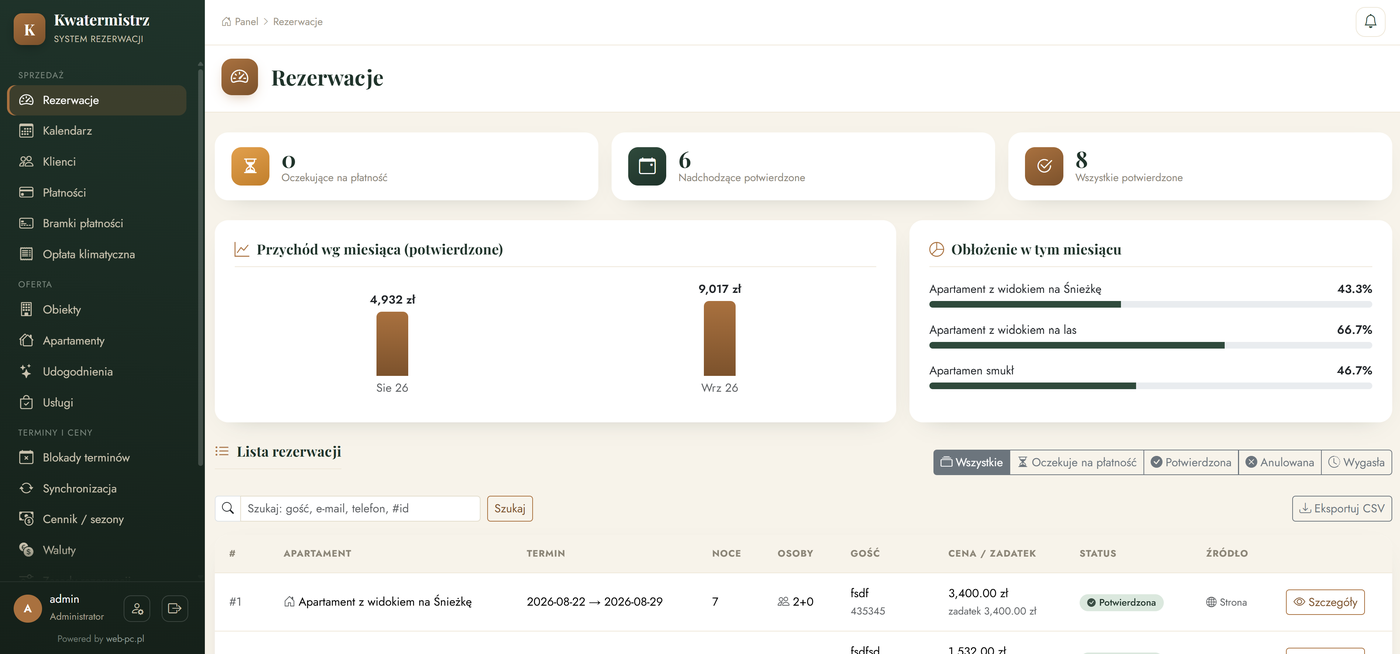This screenshot has height=654, width=1400.
Task: Click the admin avatar circle
Action: 28,608
